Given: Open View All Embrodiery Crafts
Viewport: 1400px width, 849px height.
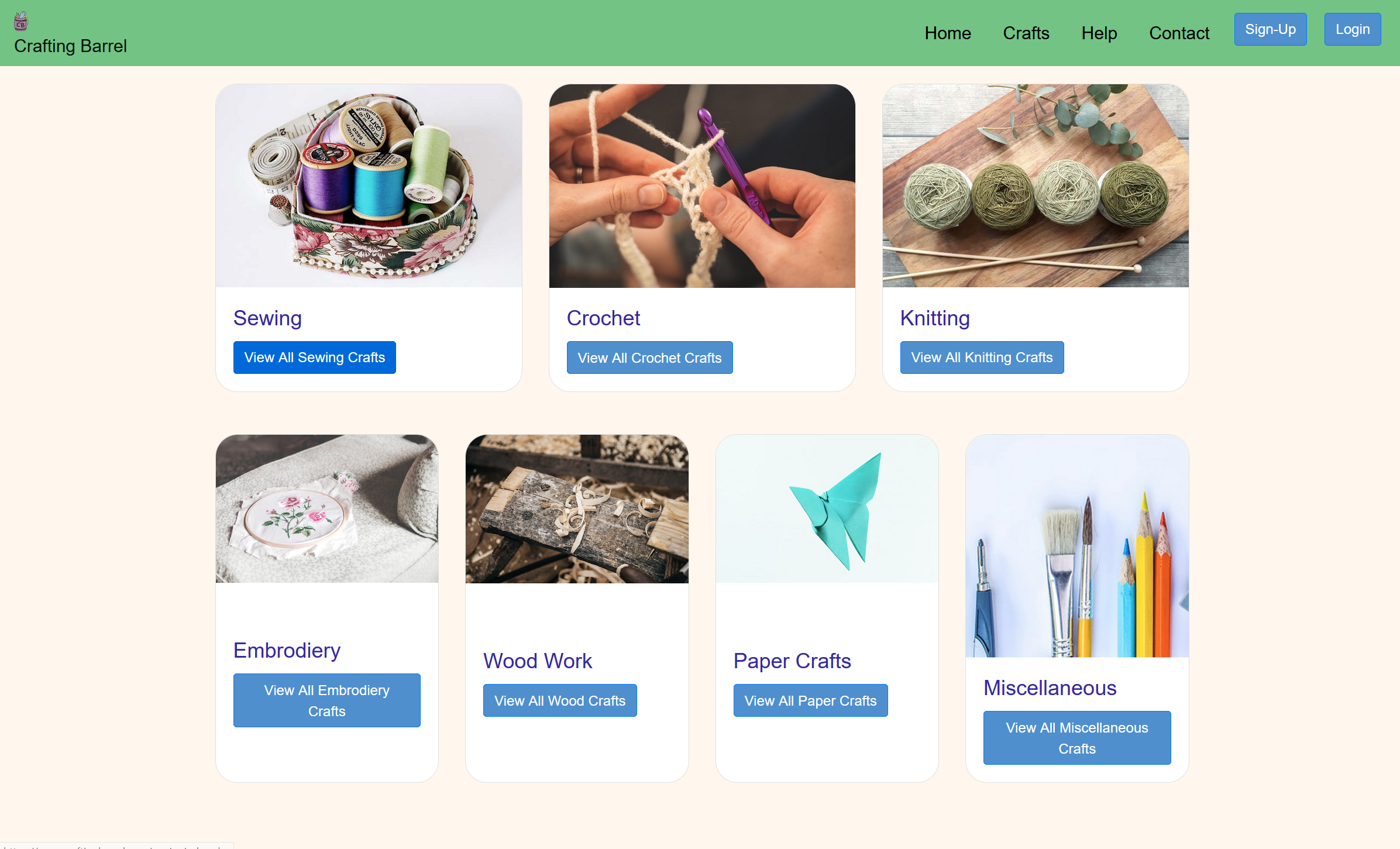Looking at the screenshot, I should [x=327, y=700].
